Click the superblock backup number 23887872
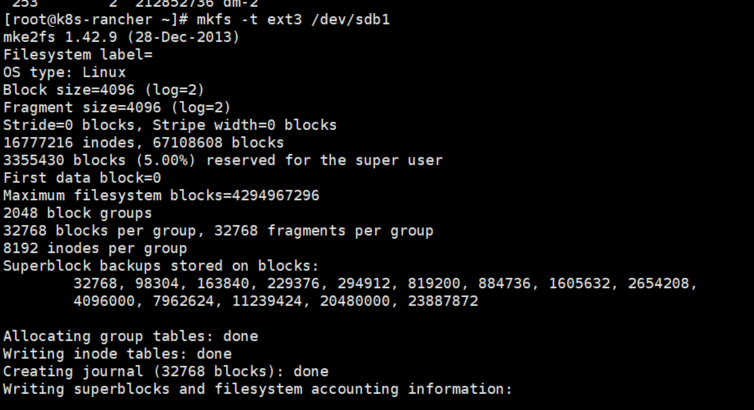The width and height of the screenshot is (754, 410). (443, 301)
